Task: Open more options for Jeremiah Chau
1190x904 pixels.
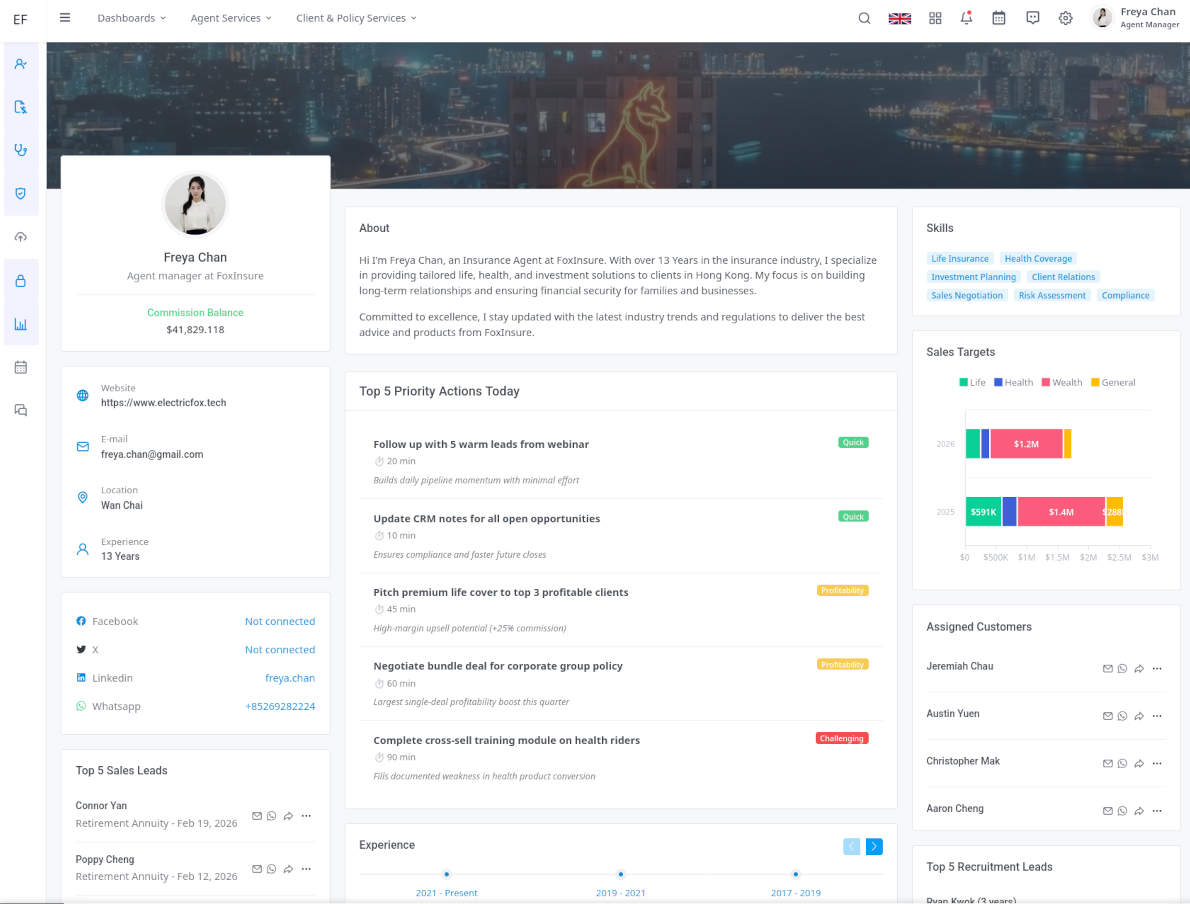Action: coord(1157,669)
